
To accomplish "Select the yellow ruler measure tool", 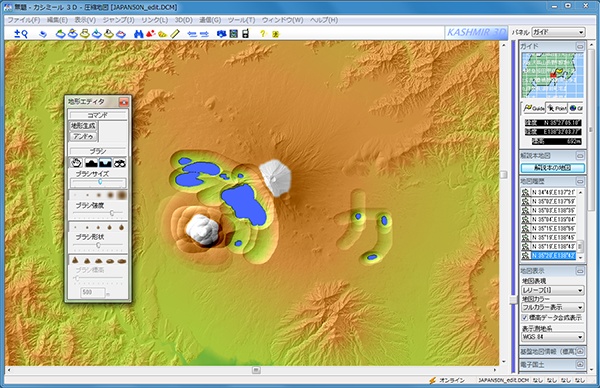I will [175, 34].
